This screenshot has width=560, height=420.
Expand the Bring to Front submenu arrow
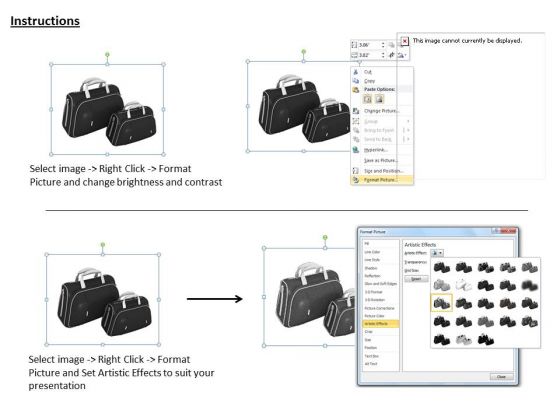(408, 130)
